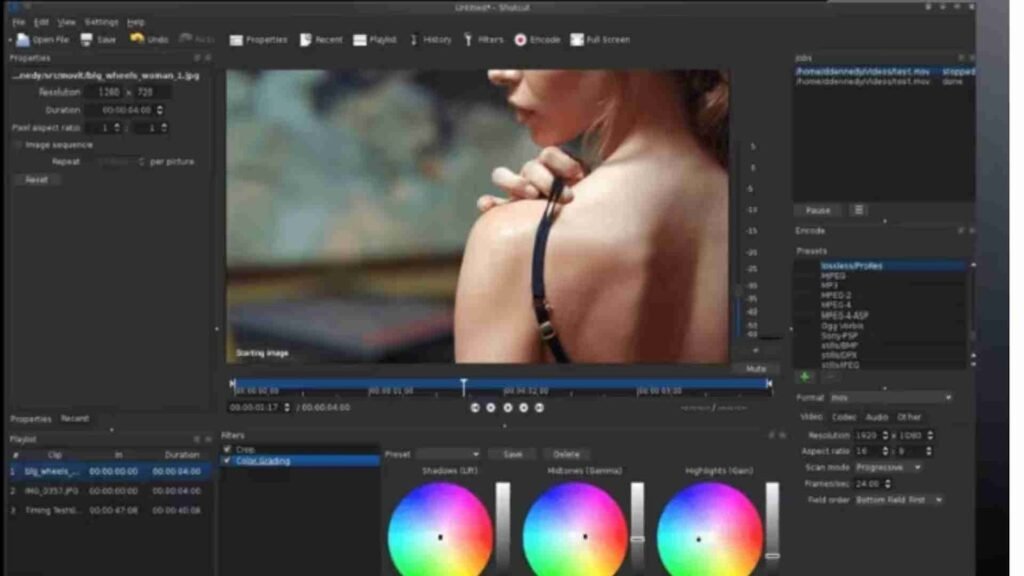Screen dimensions: 1024x576
Task: Click the Mute button beside the audio meter
Action: (x=757, y=369)
